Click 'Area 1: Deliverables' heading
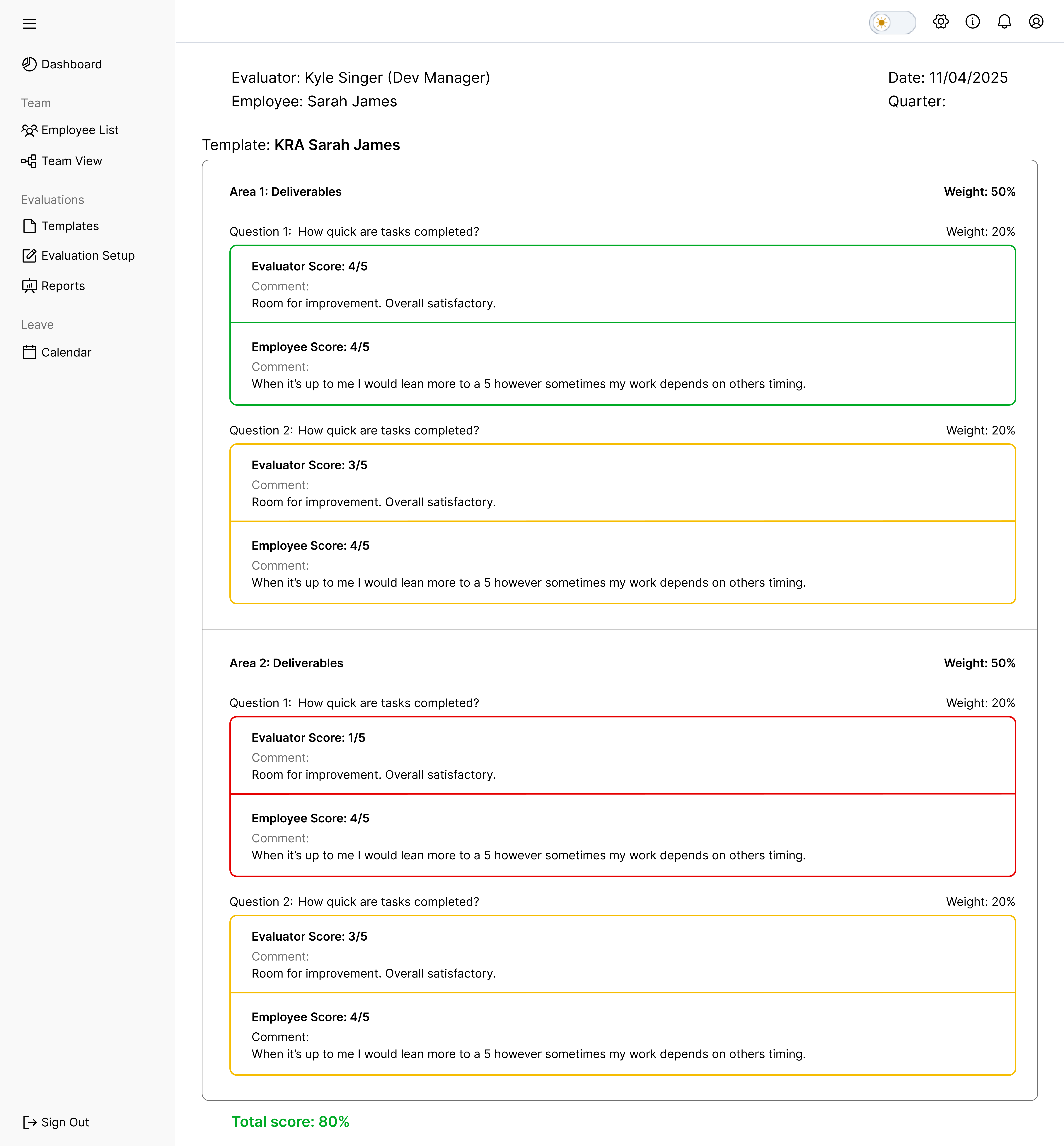 [286, 192]
